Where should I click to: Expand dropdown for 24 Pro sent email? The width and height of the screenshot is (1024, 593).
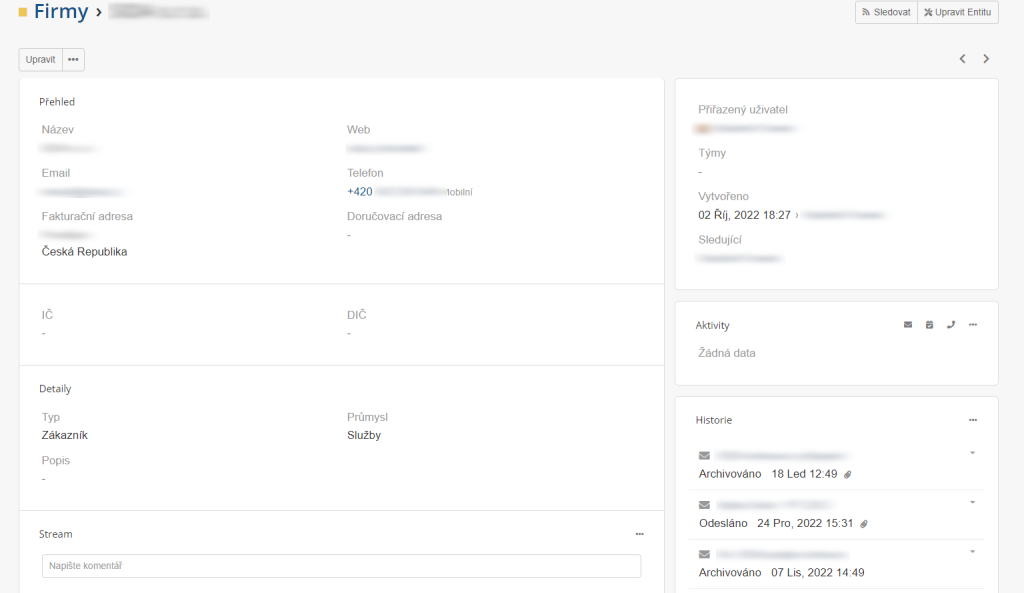click(972, 502)
